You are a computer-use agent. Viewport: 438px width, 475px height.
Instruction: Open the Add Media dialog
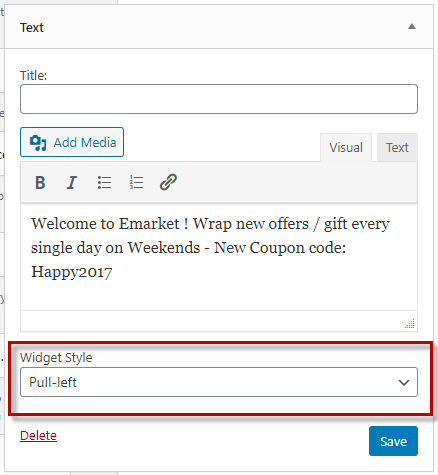click(72, 142)
